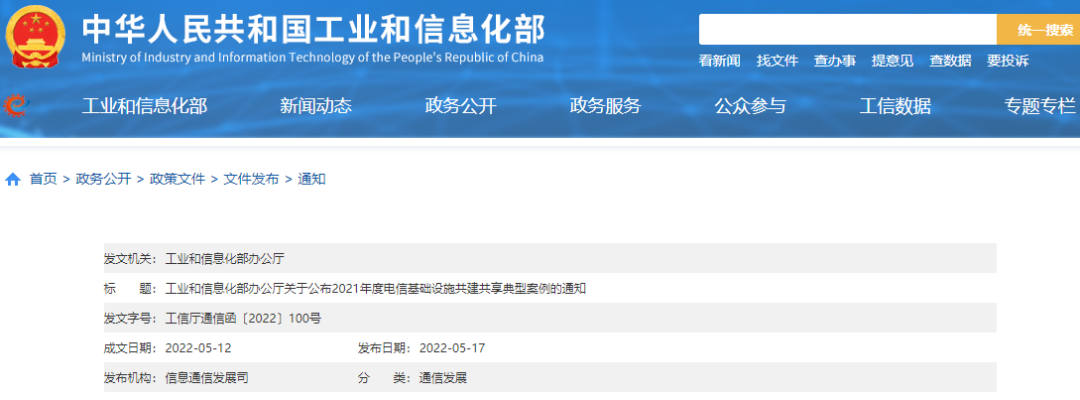Open the 公众参与 nav menu
Screen dimensions: 1080x400
coord(750,106)
